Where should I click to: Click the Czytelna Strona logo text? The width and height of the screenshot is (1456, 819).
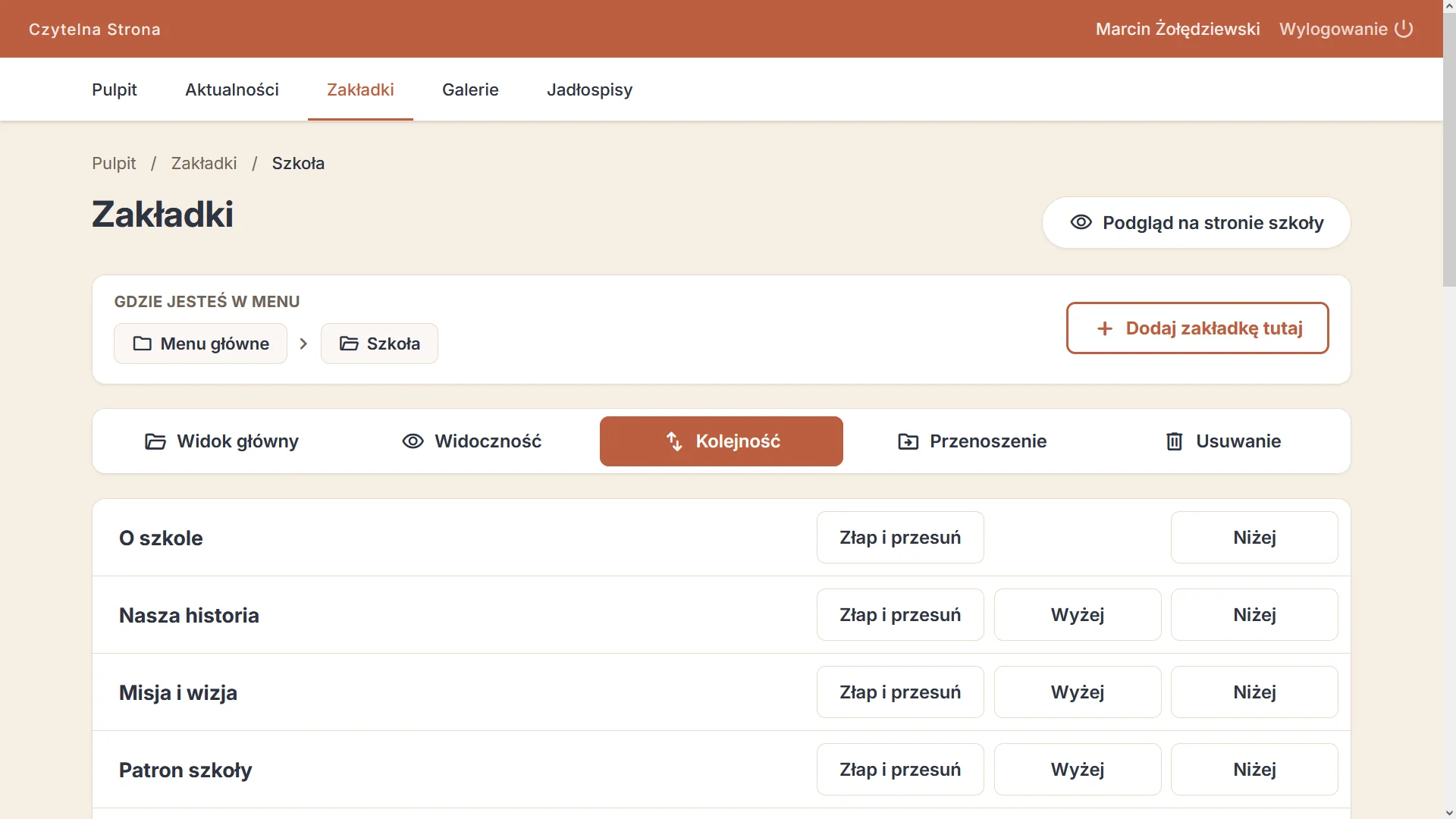tap(95, 30)
